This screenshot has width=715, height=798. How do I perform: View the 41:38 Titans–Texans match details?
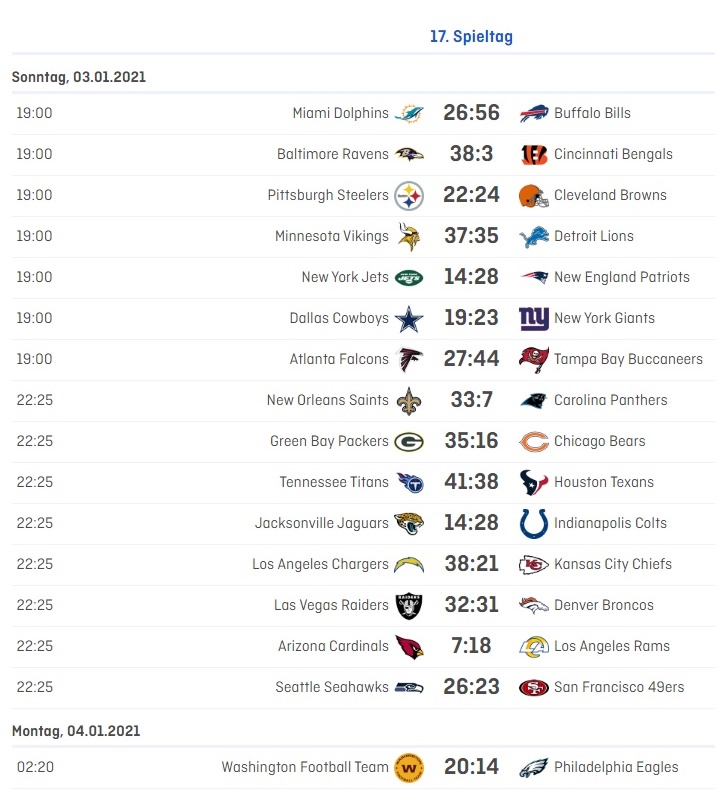[x=471, y=481]
